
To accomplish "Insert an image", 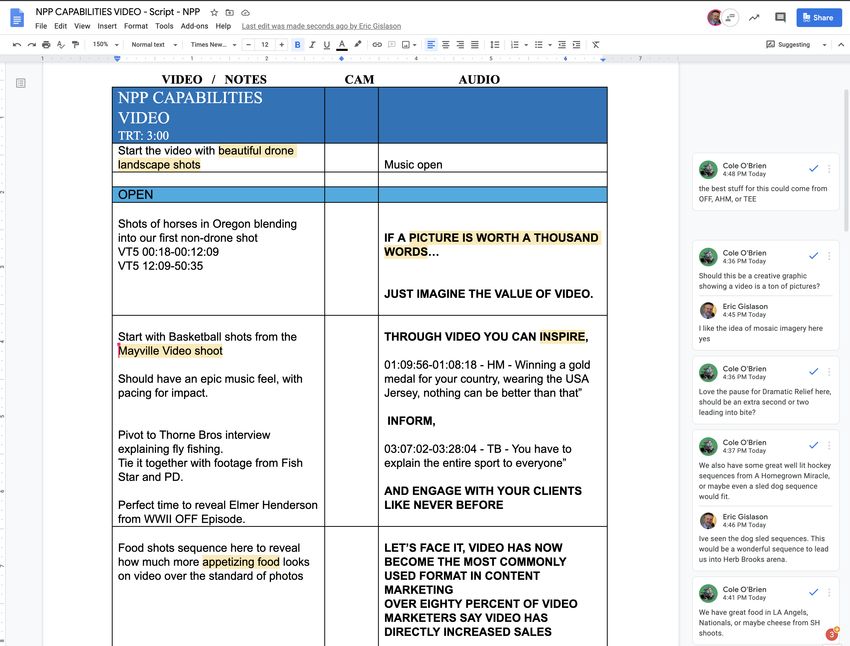I will coord(405,44).
